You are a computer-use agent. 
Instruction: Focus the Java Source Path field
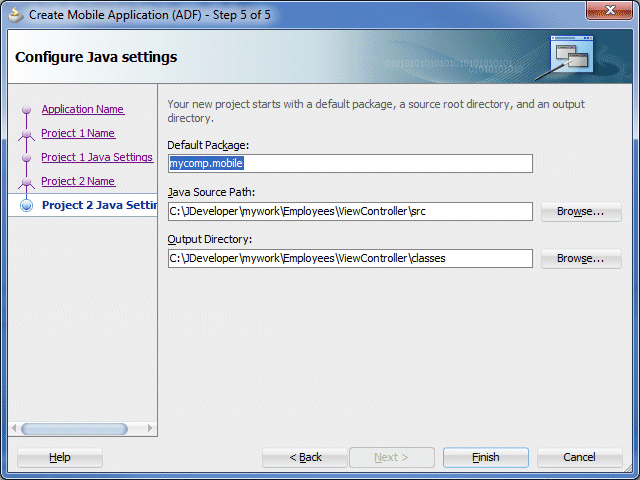pyautogui.click(x=350, y=211)
